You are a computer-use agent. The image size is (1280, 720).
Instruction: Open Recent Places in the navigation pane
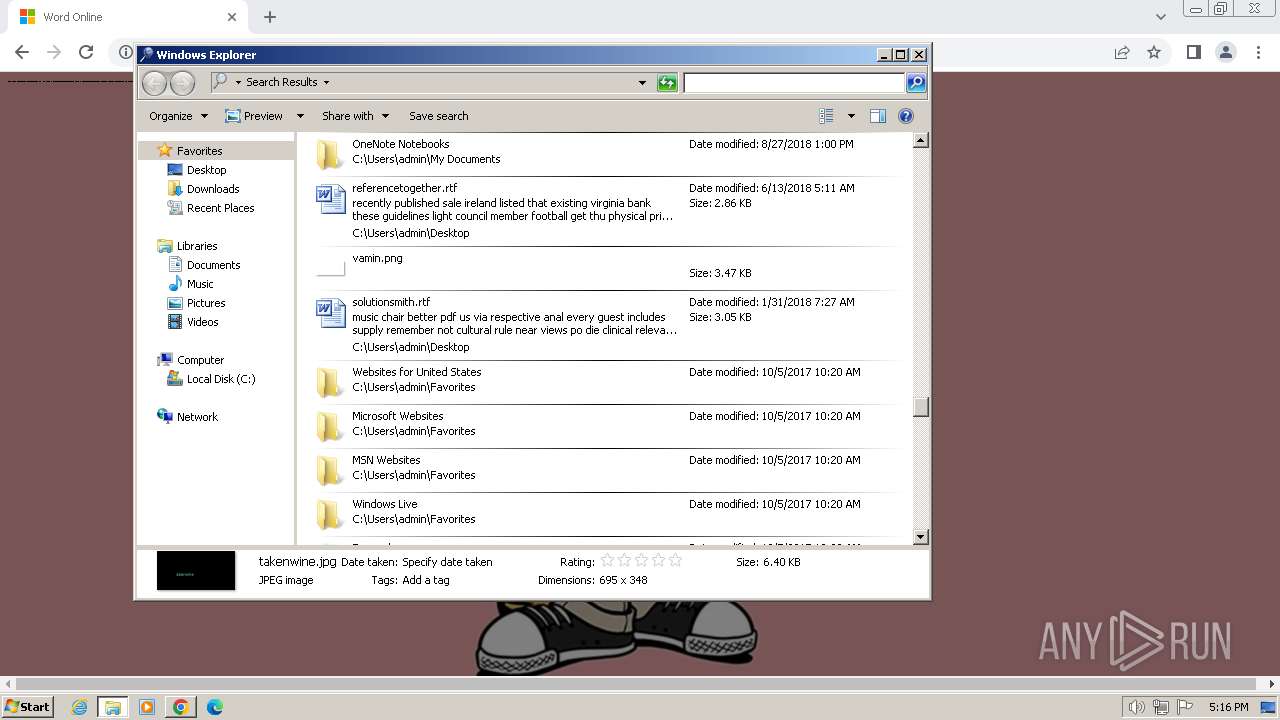220,208
